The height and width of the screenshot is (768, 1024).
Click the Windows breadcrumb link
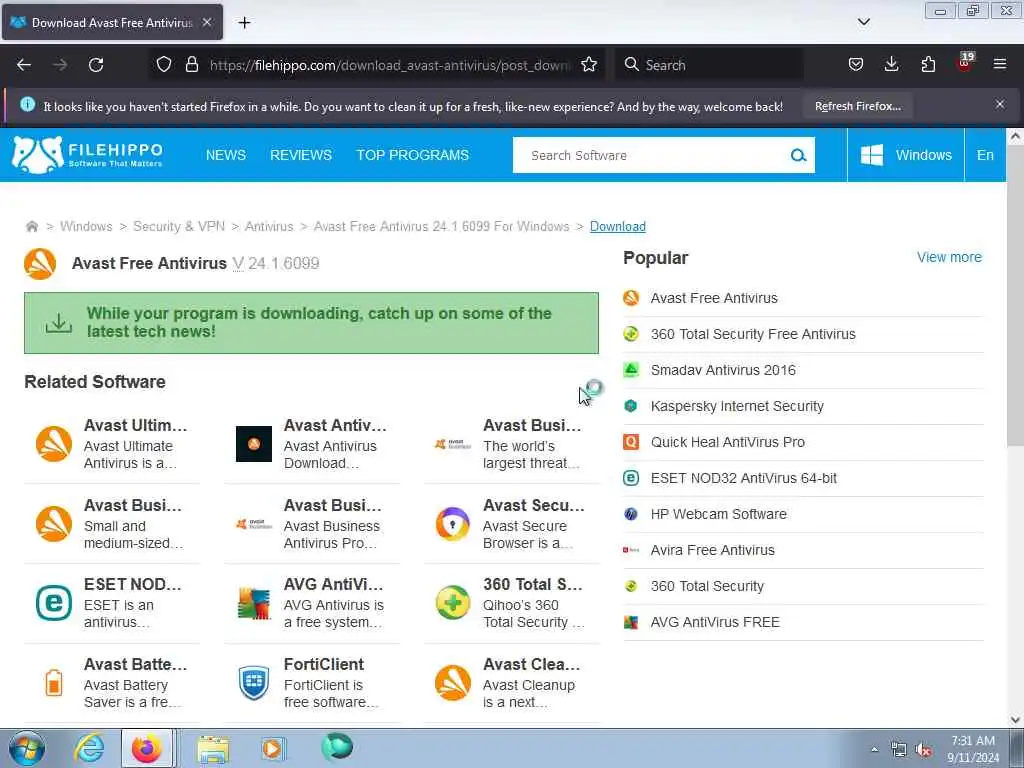tap(86, 227)
